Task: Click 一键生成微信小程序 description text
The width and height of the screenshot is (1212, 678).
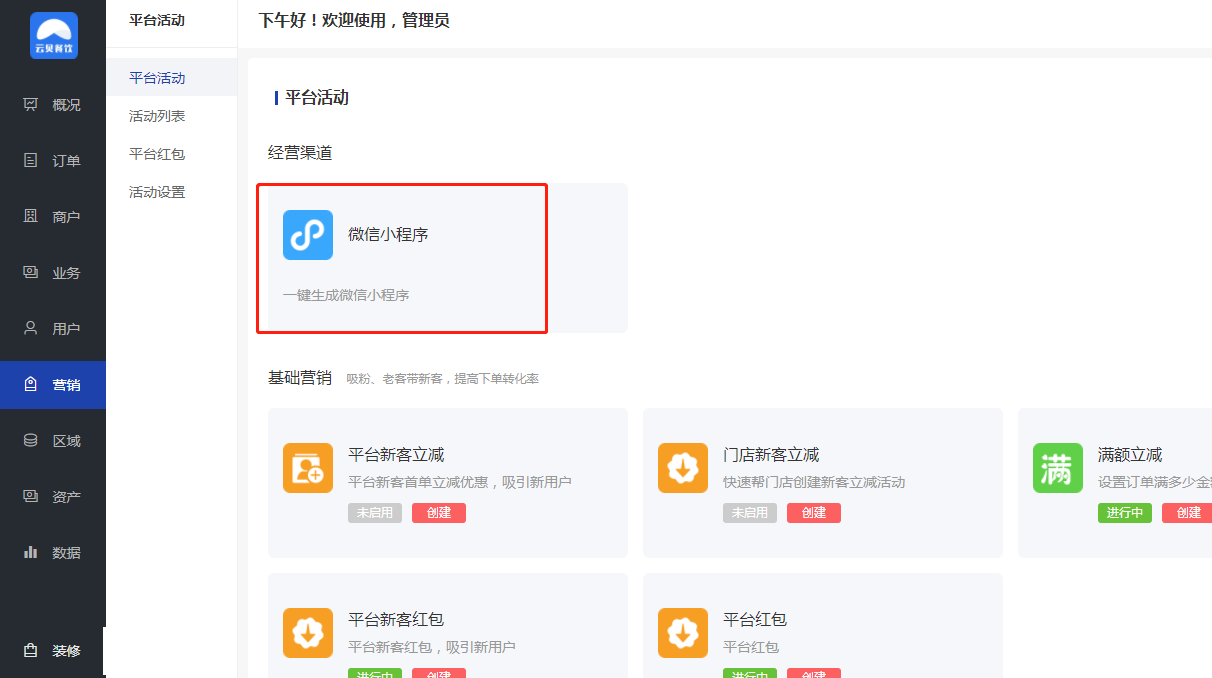Action: (x=346, y=296)
